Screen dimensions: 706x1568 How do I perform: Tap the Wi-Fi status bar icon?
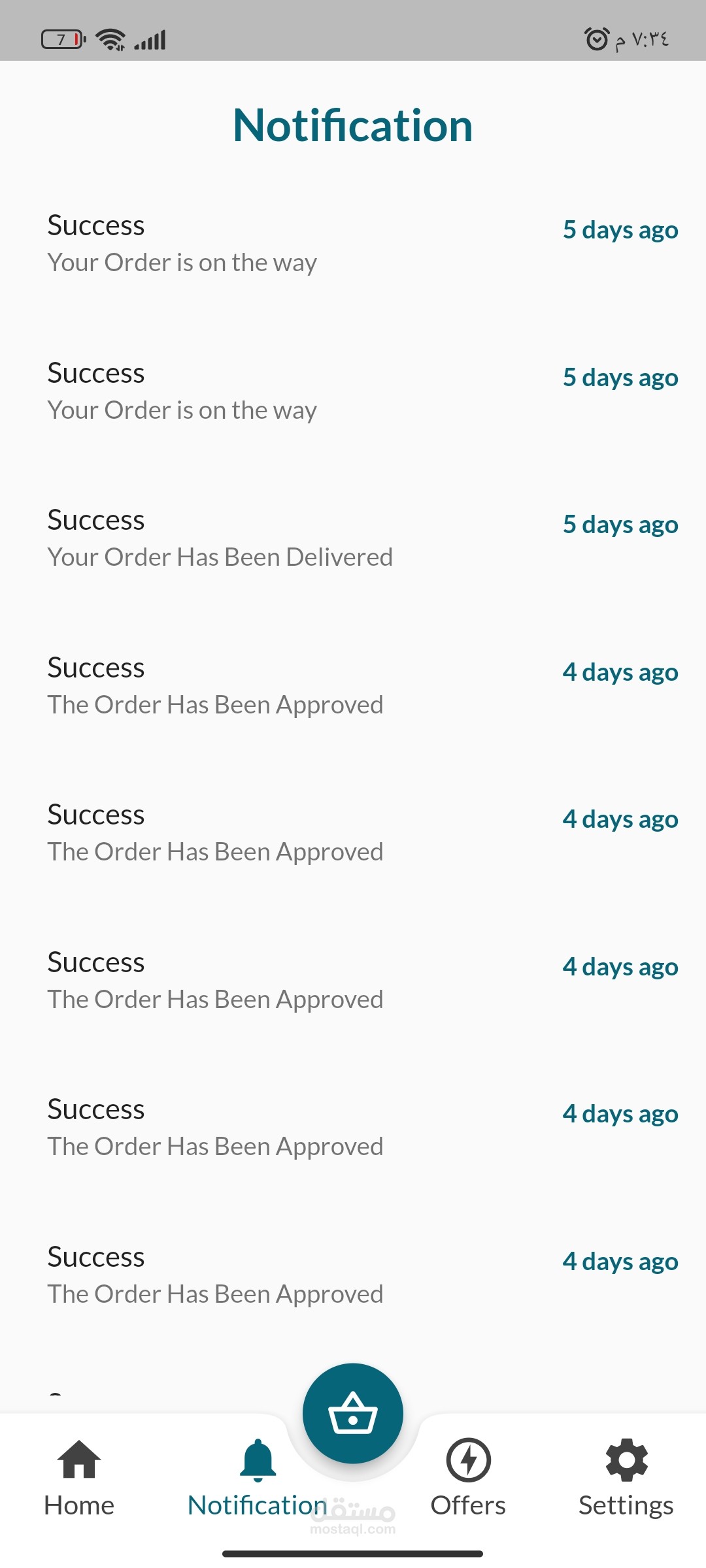tap(110, 40)
